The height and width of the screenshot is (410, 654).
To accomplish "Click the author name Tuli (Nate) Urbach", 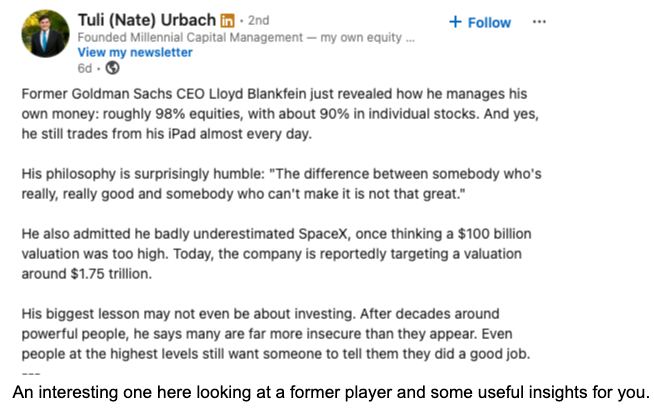I will click(x=146, y=20).
